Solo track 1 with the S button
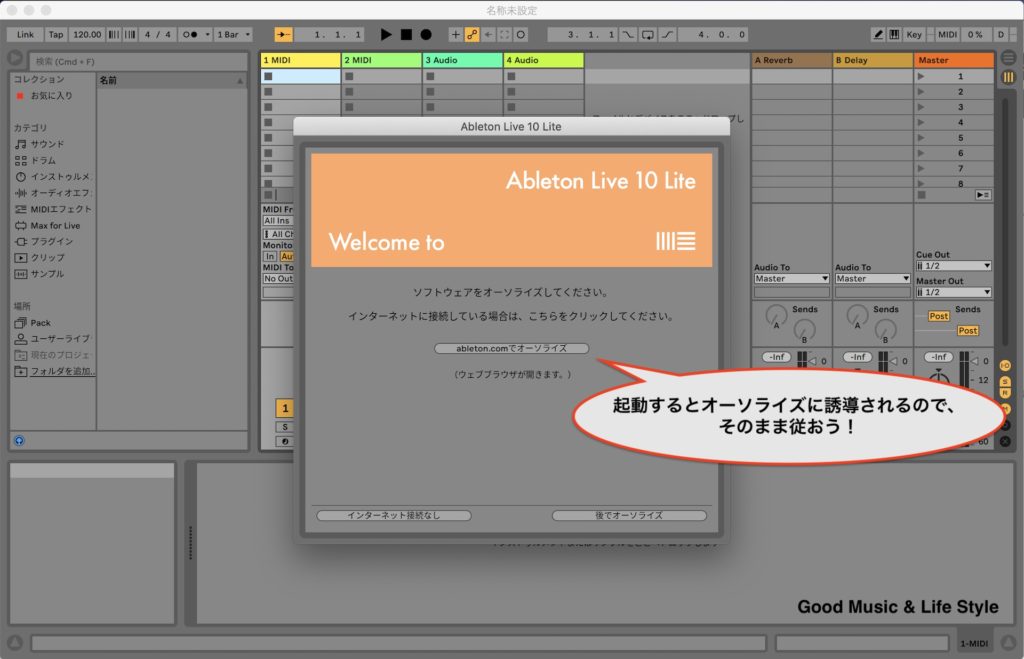The height and width of the screenshot is (659, 1024). (x=285, y=426)
